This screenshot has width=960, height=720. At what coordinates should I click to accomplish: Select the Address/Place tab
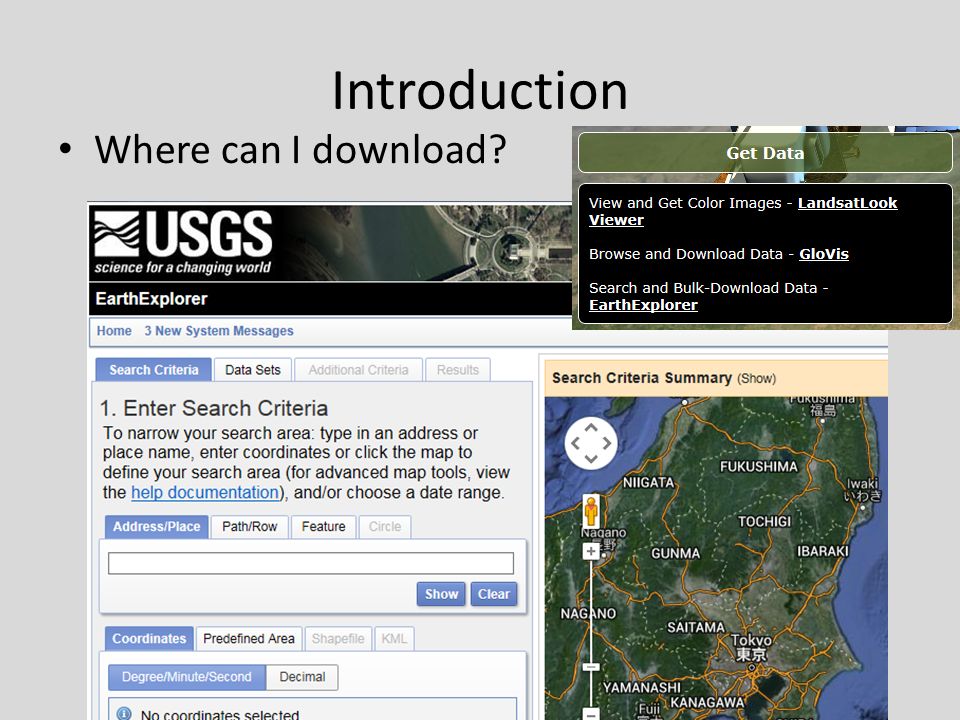pyautogui.click(x=157, y=527)
